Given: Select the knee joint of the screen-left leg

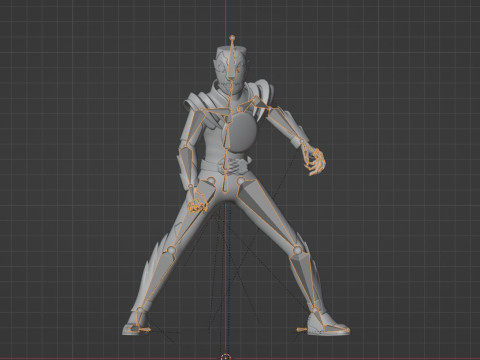Looking at the screenshot, I should [x=172, y=250].
